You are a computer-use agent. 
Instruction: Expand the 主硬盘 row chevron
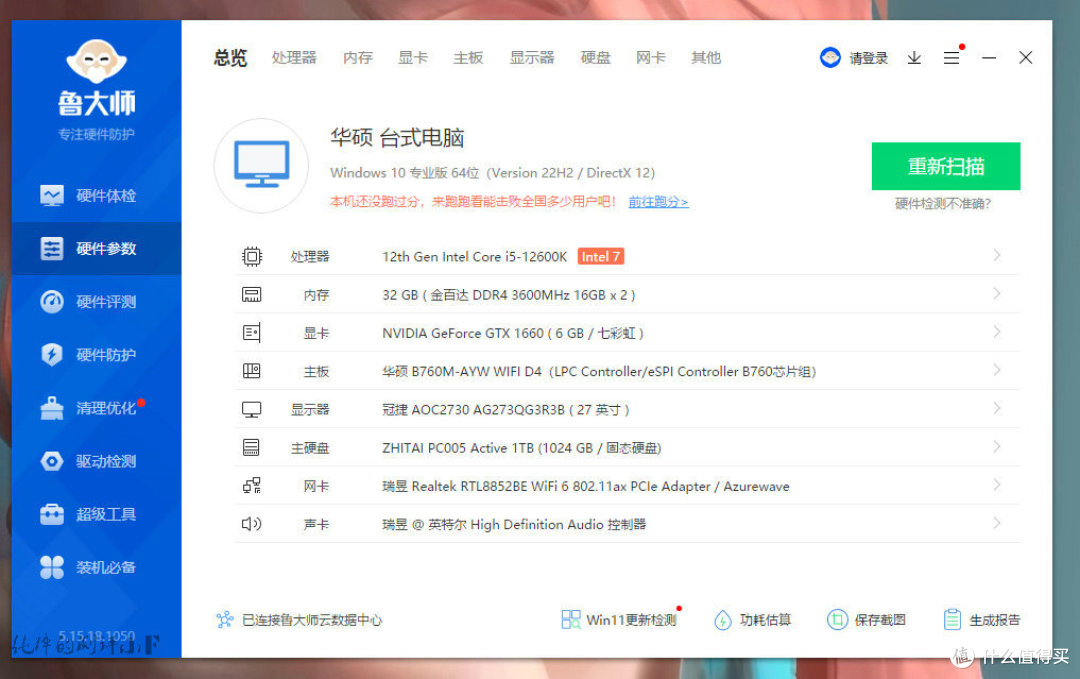[997, 447]
